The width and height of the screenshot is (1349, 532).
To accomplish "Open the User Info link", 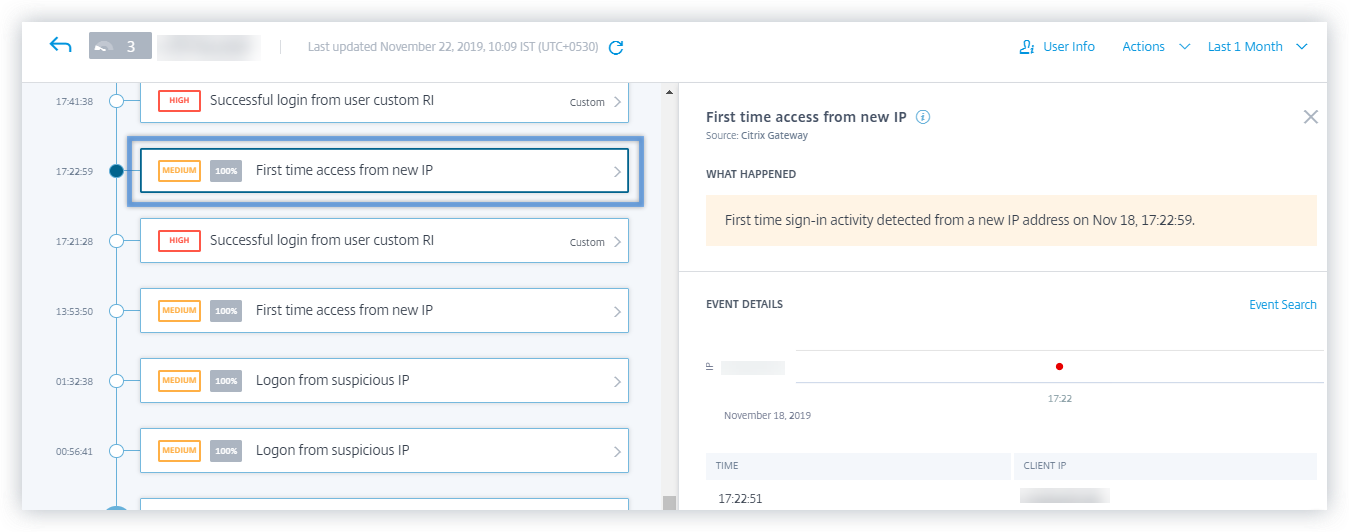I will pos(1068,47).
